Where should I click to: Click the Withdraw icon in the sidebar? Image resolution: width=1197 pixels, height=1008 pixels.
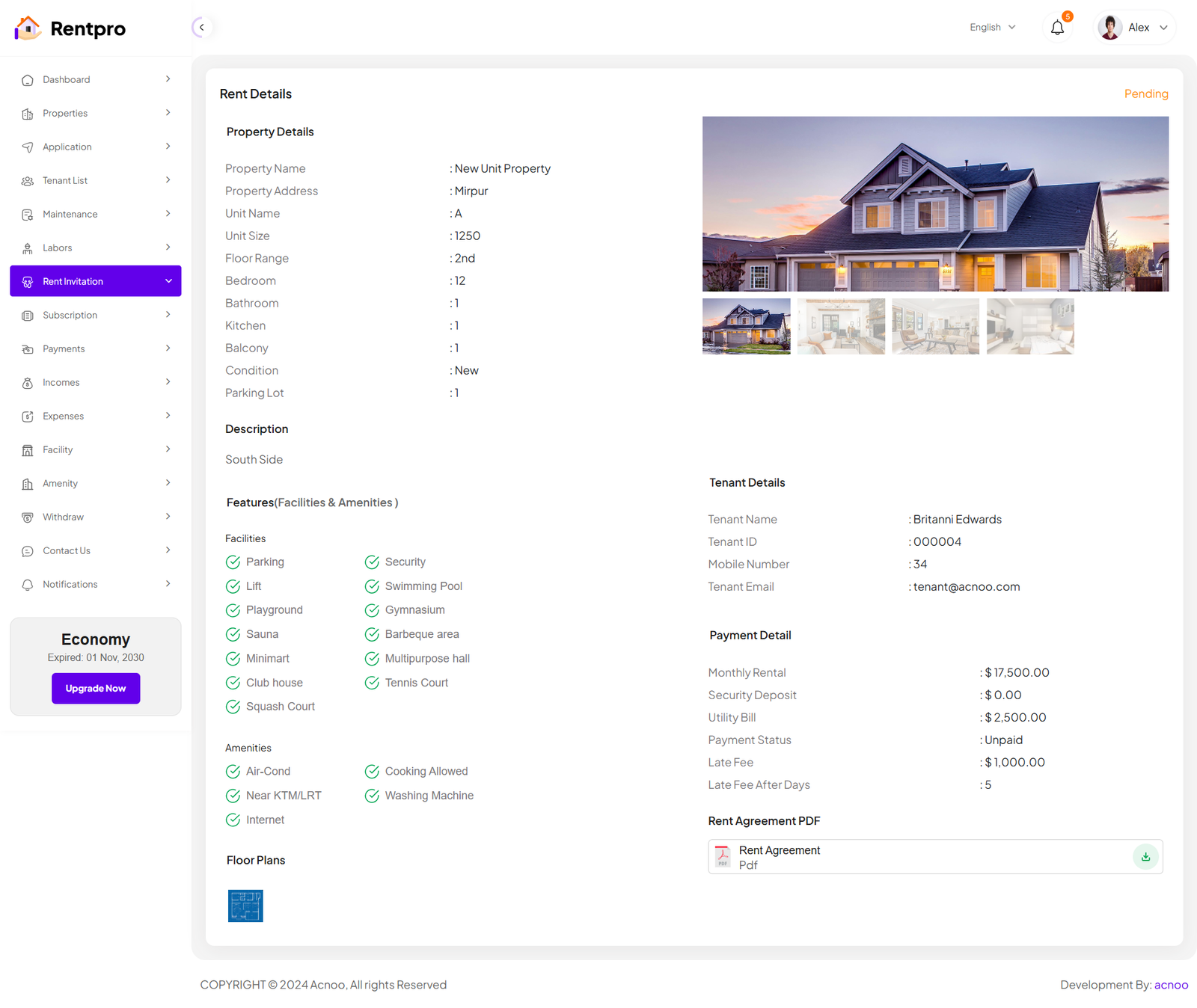pos(28,517)
